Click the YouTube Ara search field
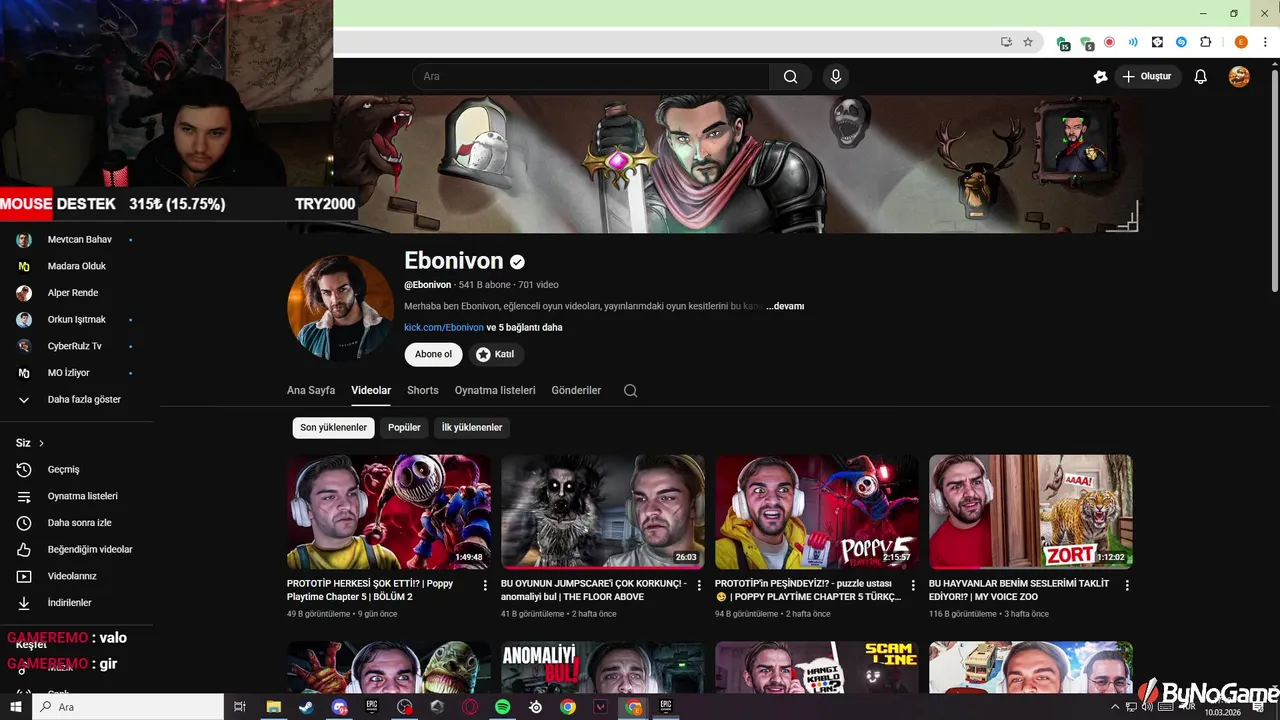The height and width of the screenshot is (720, 1280). pyautogui.click(x=590, y=77)
